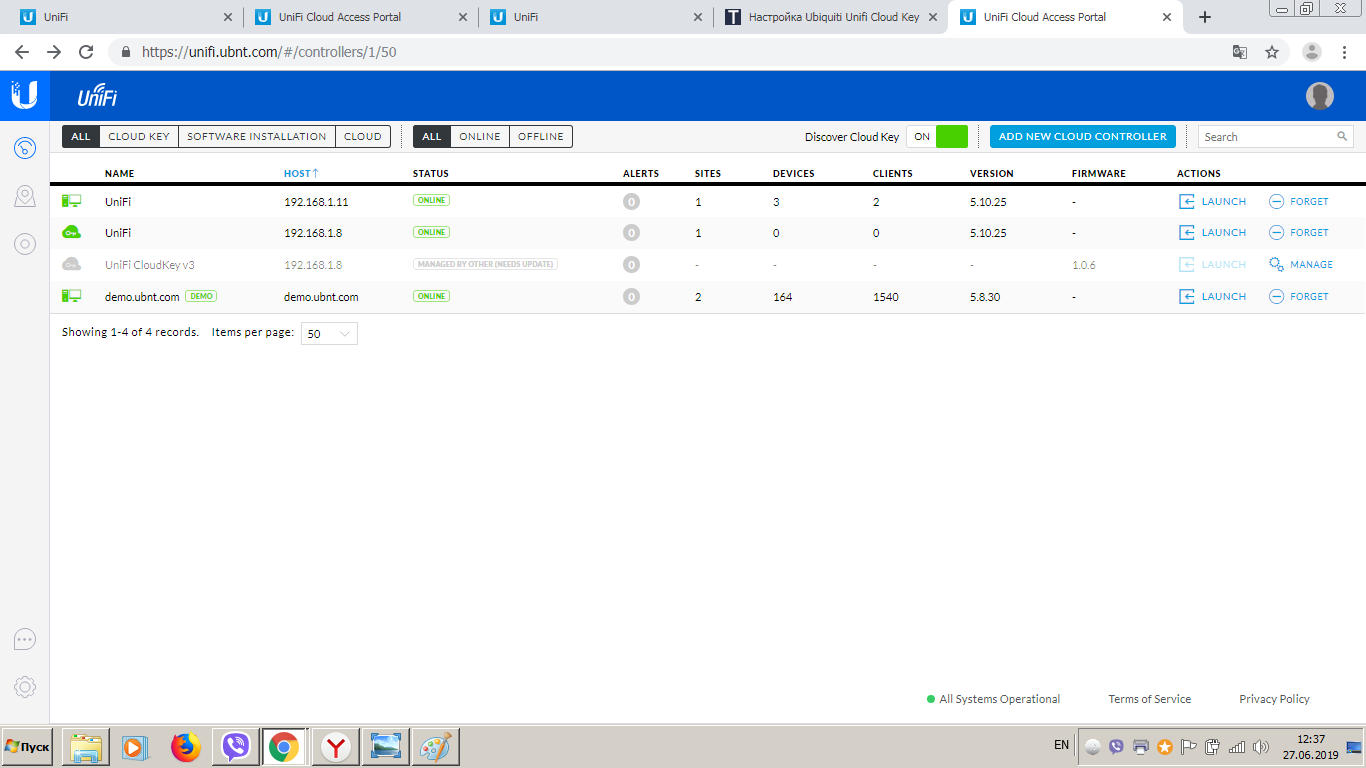
Task: Open the circular target sidebar icon
Action: coord(25,243)
